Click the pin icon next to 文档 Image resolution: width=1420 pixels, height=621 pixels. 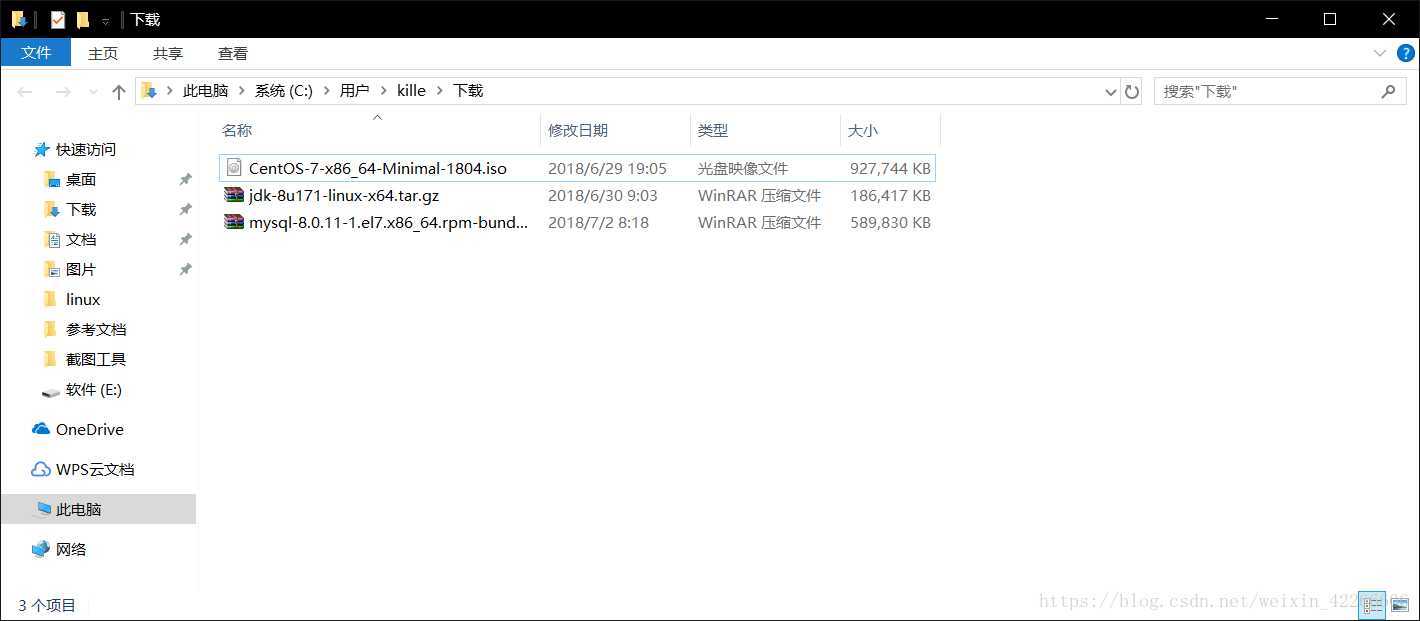[x=185, y=239]
